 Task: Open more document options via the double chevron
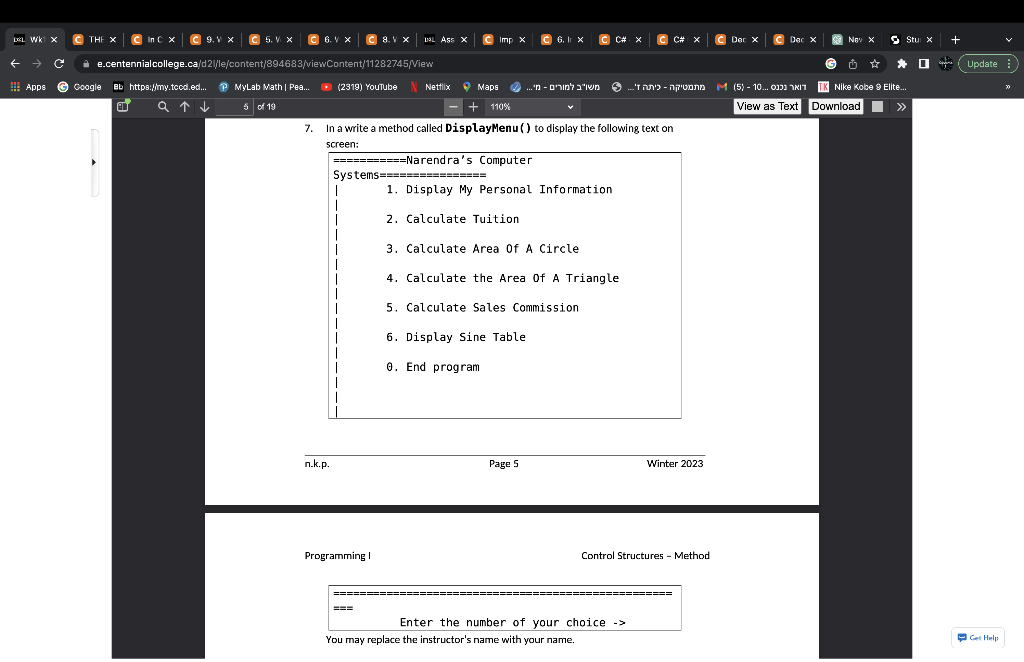click(901, 106)
